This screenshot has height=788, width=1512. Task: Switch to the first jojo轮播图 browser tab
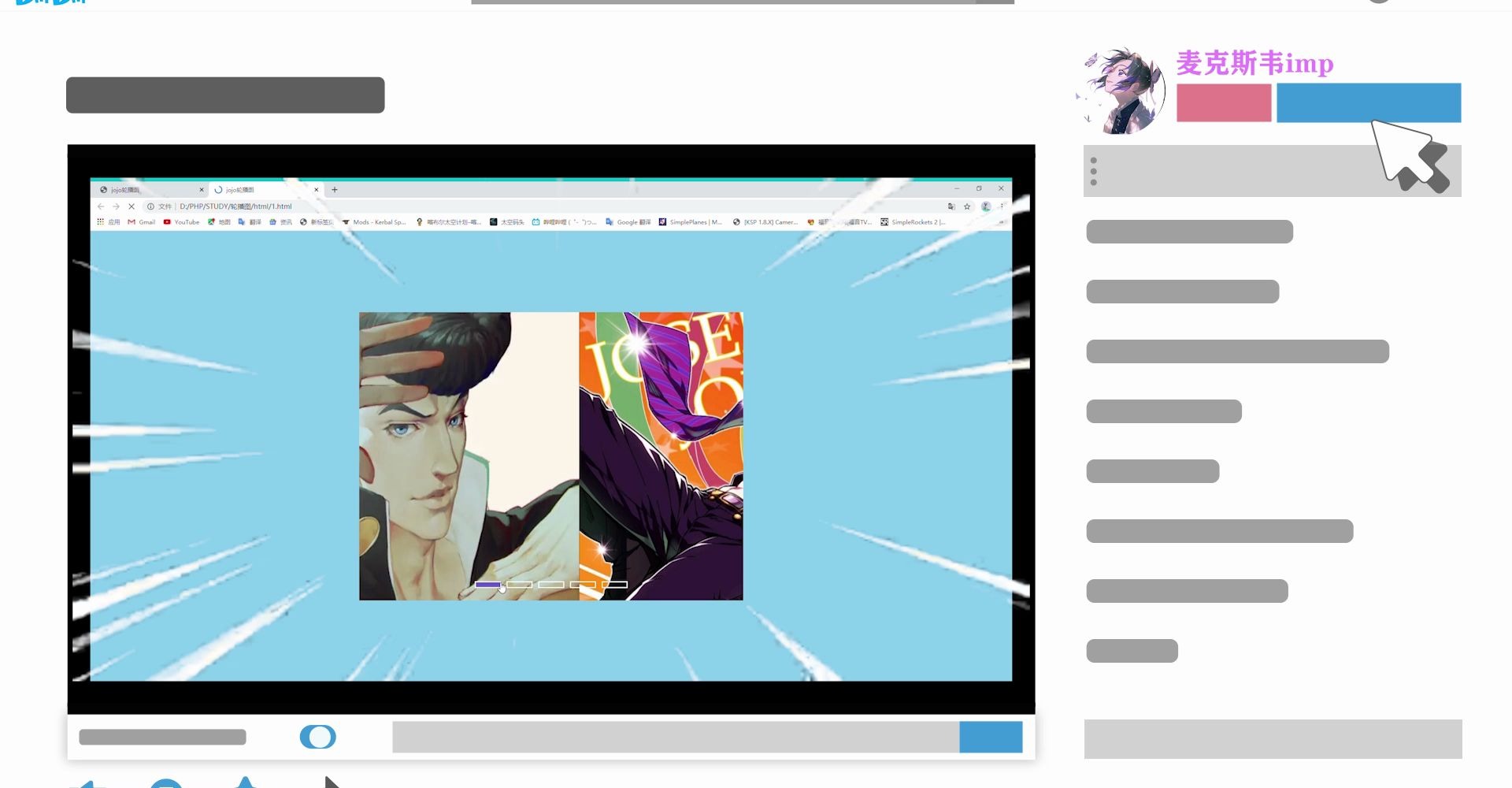click(150, 190)
